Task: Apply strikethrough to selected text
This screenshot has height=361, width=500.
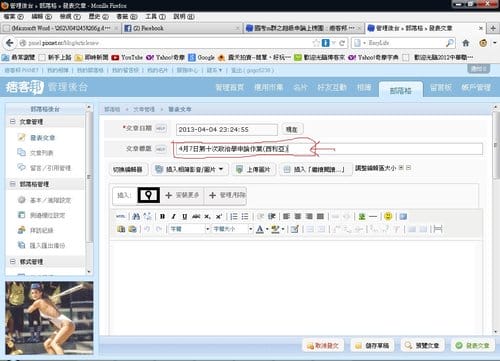Action: (x=196, y=216)
